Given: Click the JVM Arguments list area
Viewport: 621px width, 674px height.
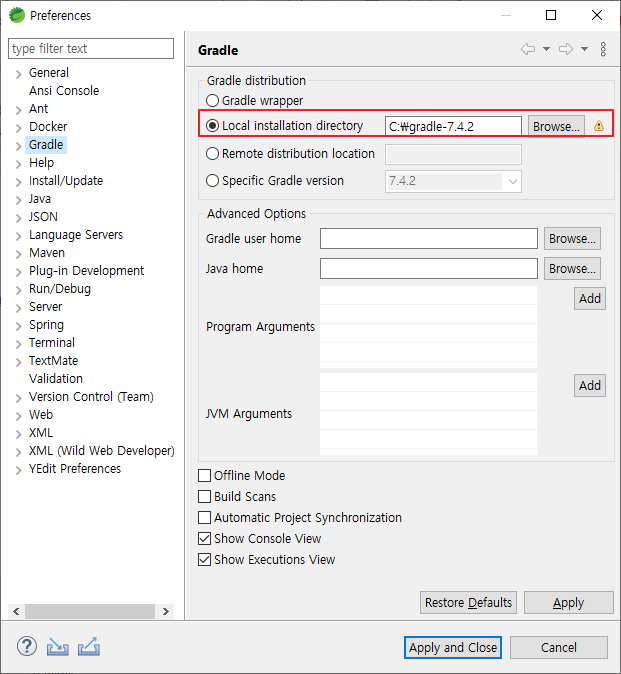Looking at the screenshot, I should pos(428,414).
